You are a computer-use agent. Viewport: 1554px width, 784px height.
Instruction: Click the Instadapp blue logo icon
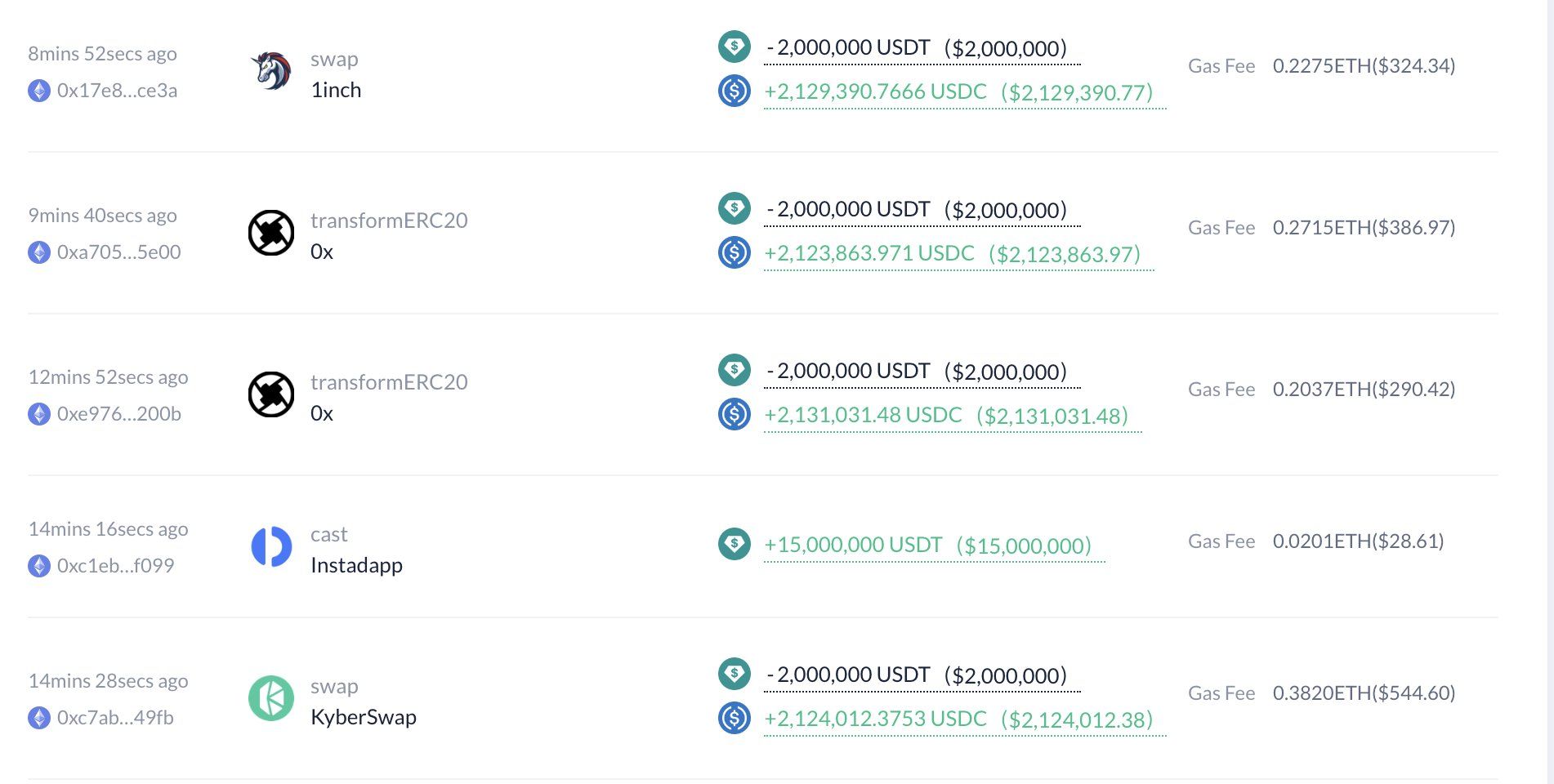point(271,546)
